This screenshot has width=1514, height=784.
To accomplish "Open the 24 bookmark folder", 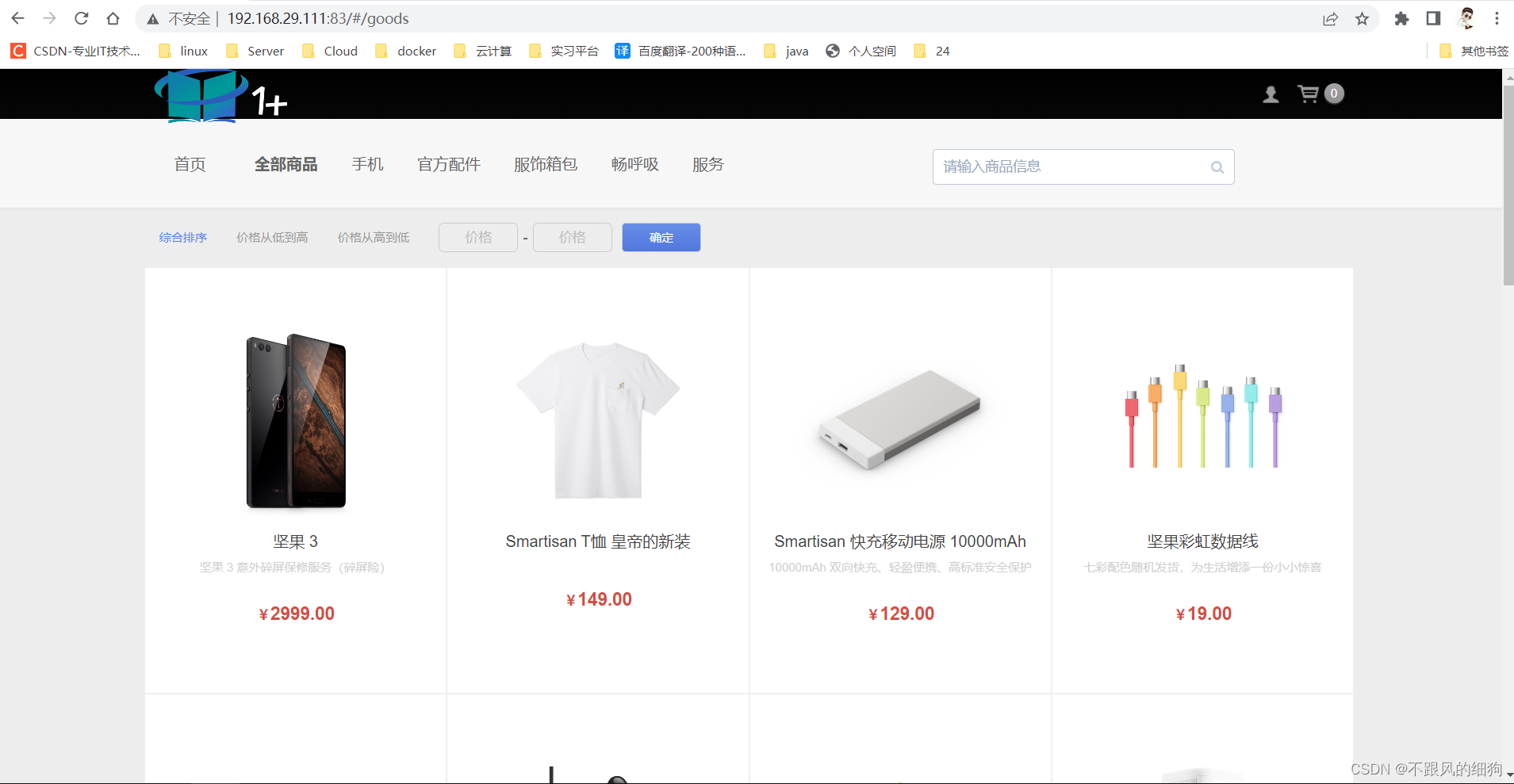I will 932,51.
